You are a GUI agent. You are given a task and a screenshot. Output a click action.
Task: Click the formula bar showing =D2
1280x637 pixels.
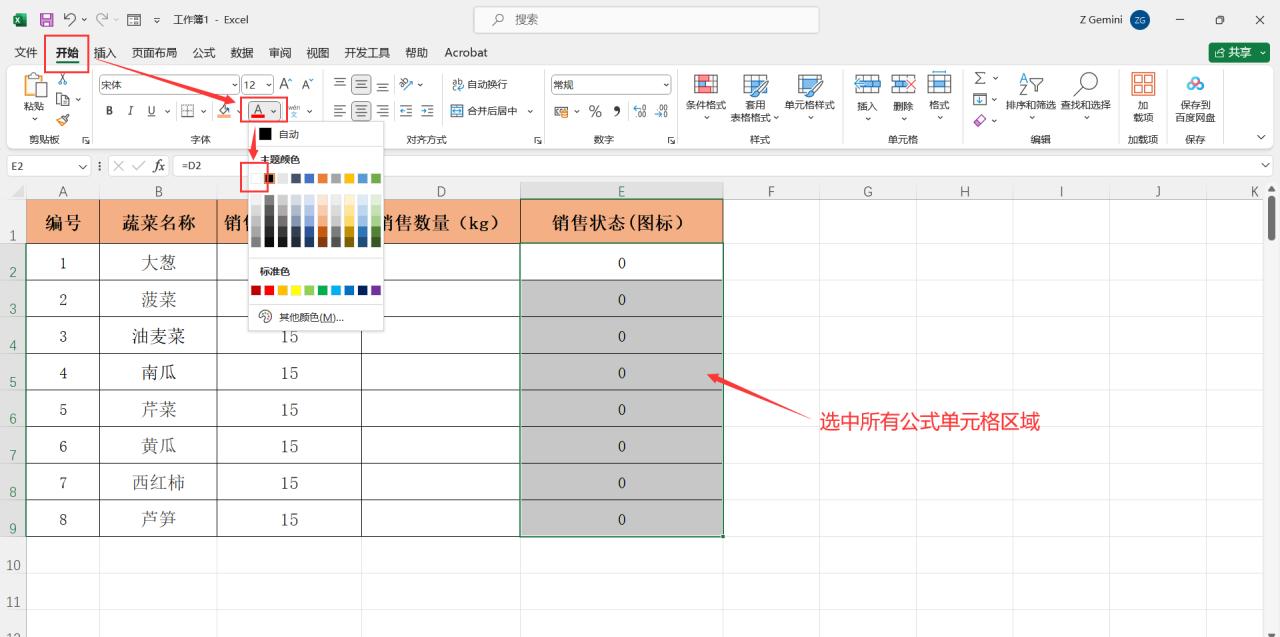coord(720,166)
